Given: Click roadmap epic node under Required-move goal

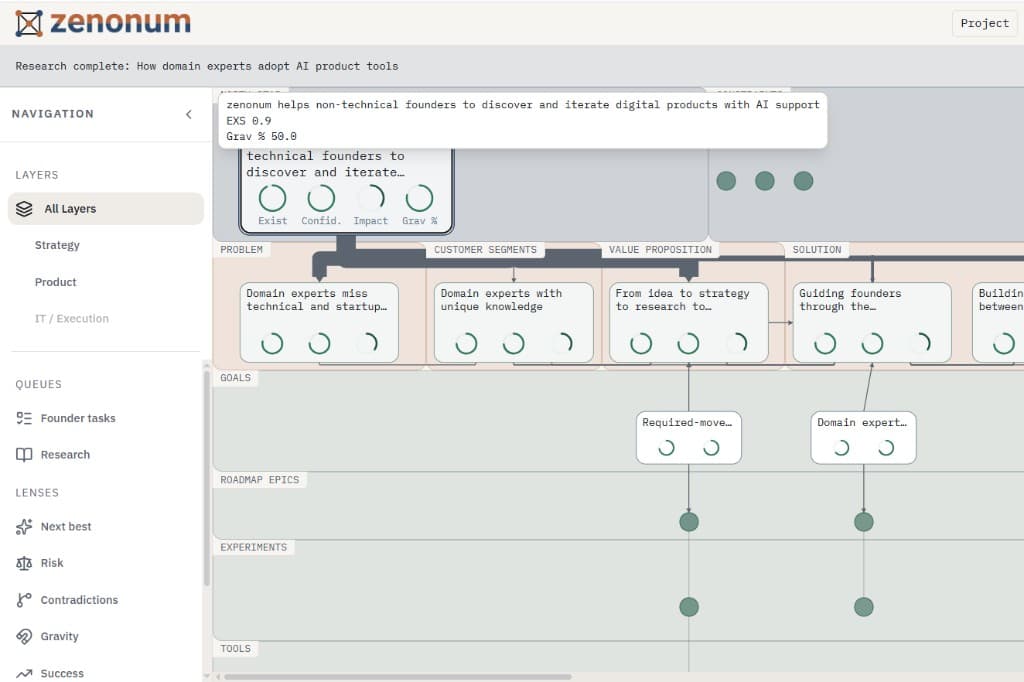Looking at the screenshot, I should tap(689, 522).
